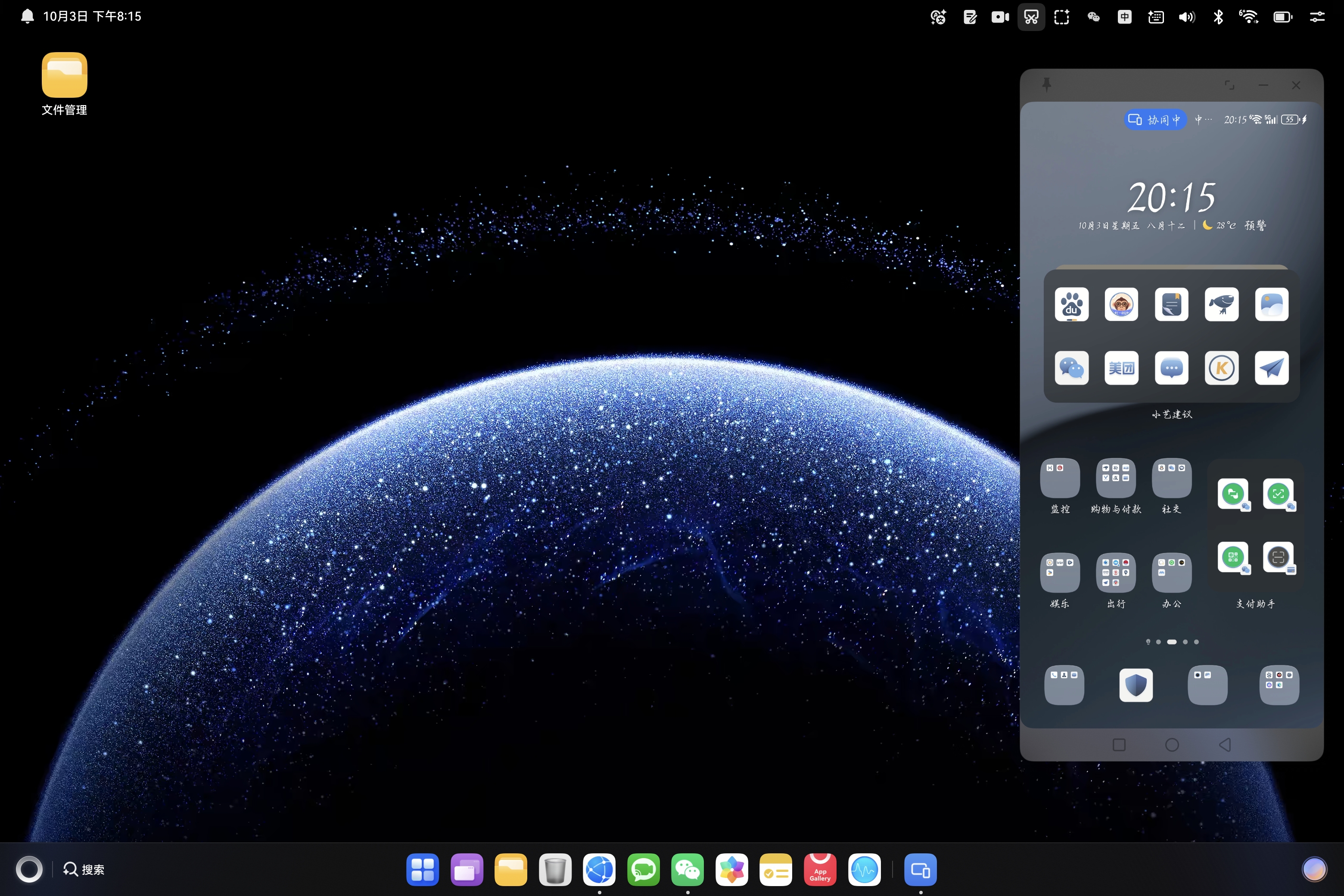
Task: Start screen recording from top bar
Action: coord(1000,17)
